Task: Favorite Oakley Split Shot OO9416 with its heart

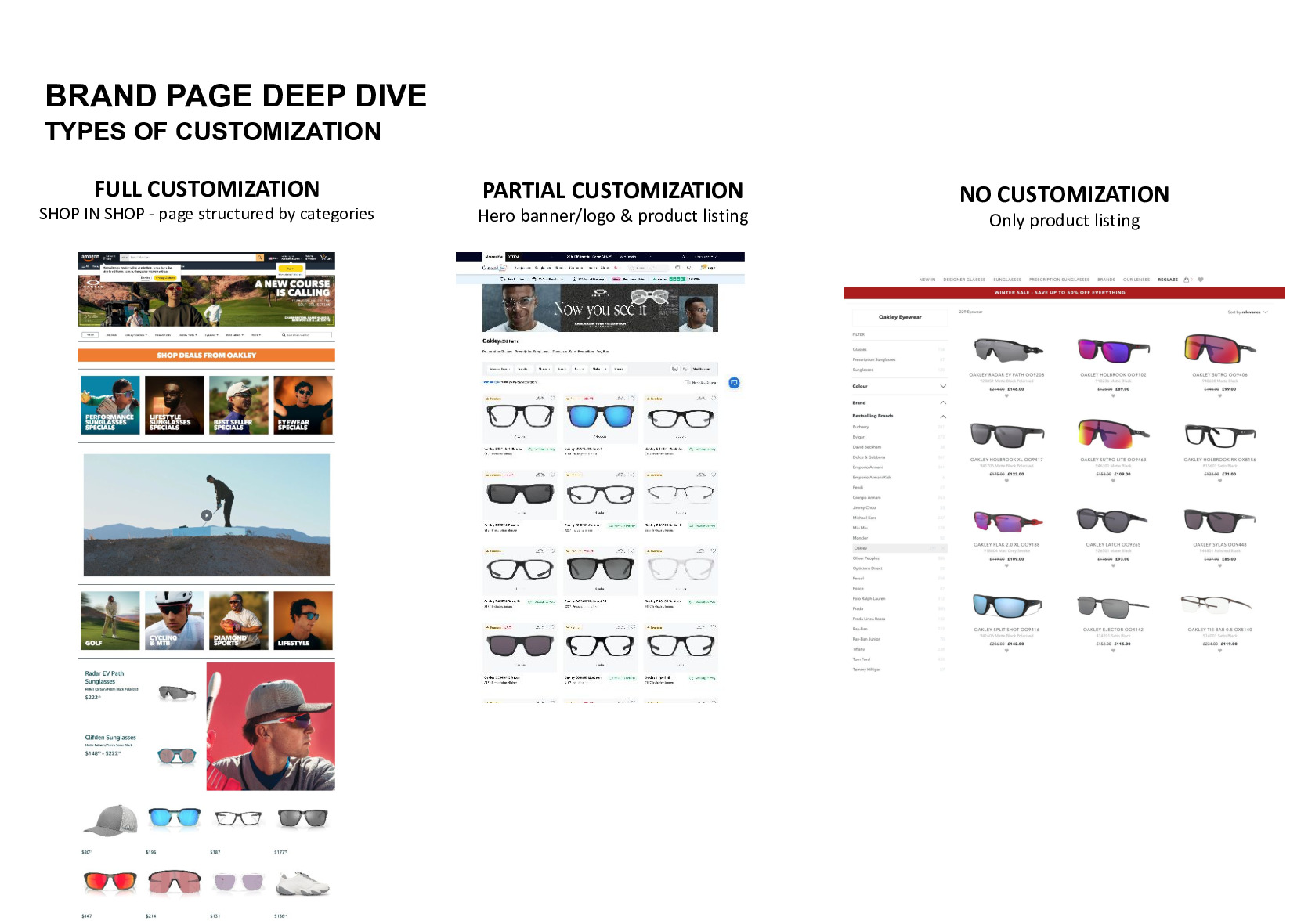Action: click(1006, 651)
